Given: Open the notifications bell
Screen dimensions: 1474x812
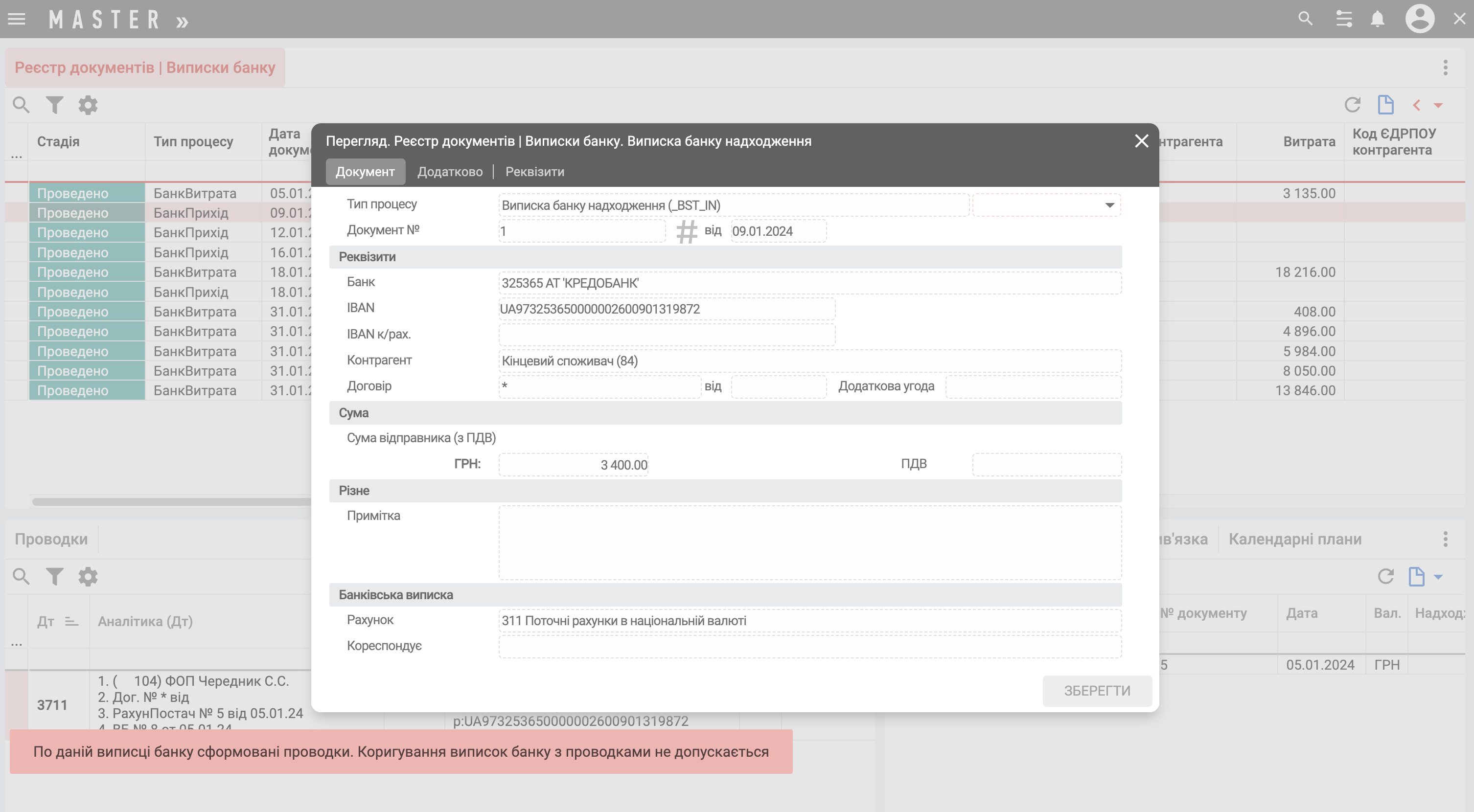Looking at the screenshot, I should [x=1377, y=19].
